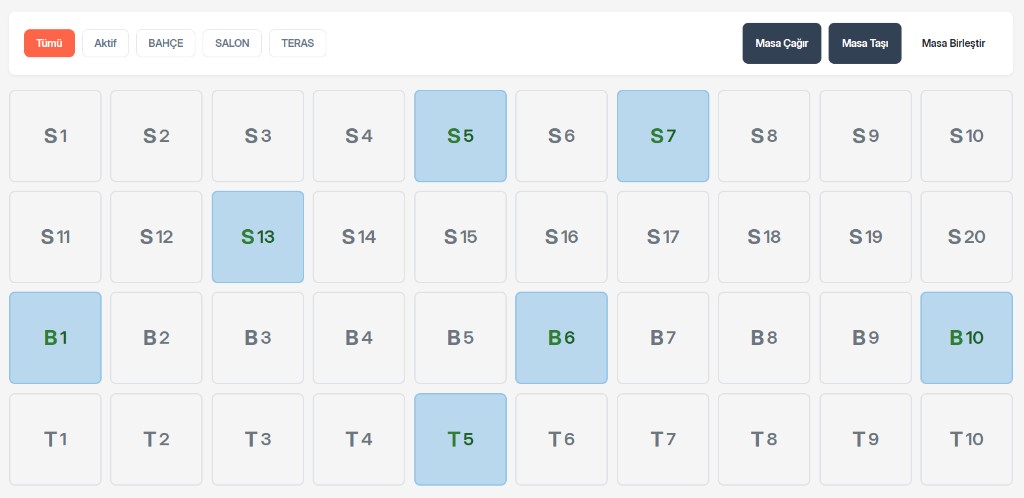
Task: Filter tables by BAHÇE area
Action: click(x=165, y=43)
